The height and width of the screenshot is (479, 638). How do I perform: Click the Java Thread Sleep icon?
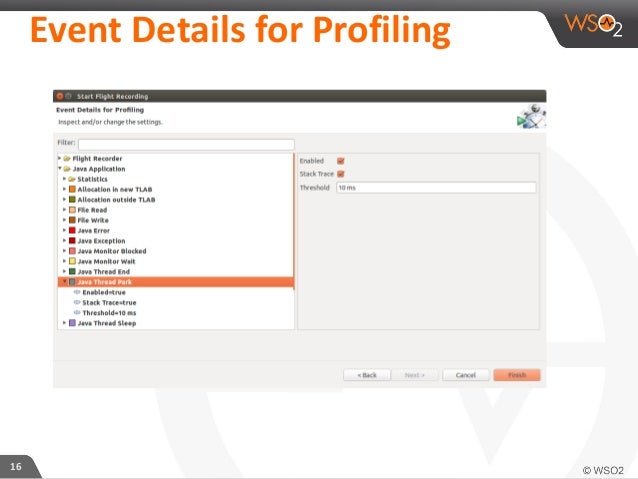point(72,323)
